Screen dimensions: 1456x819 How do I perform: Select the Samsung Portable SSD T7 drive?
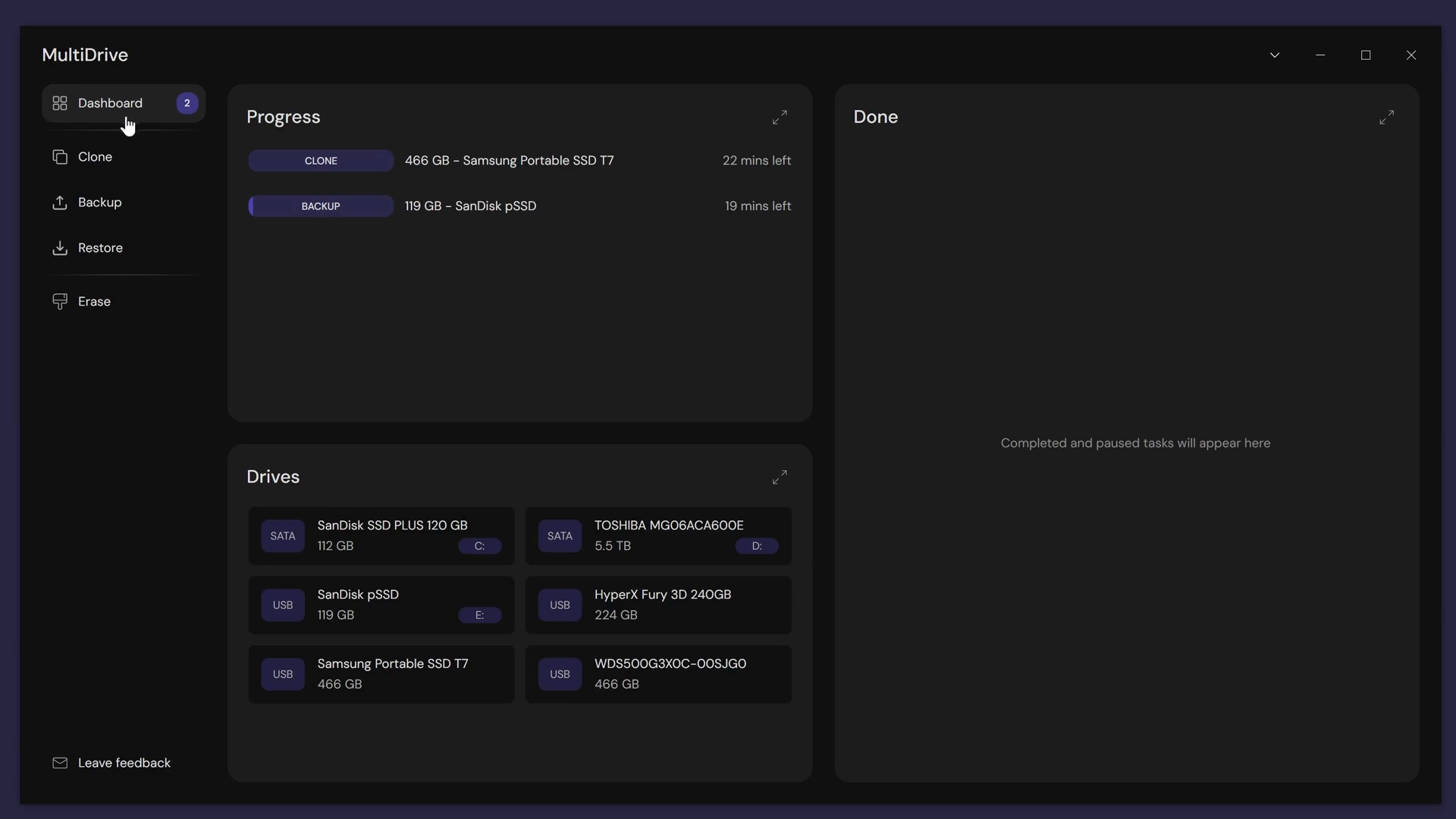pos(381,674)
